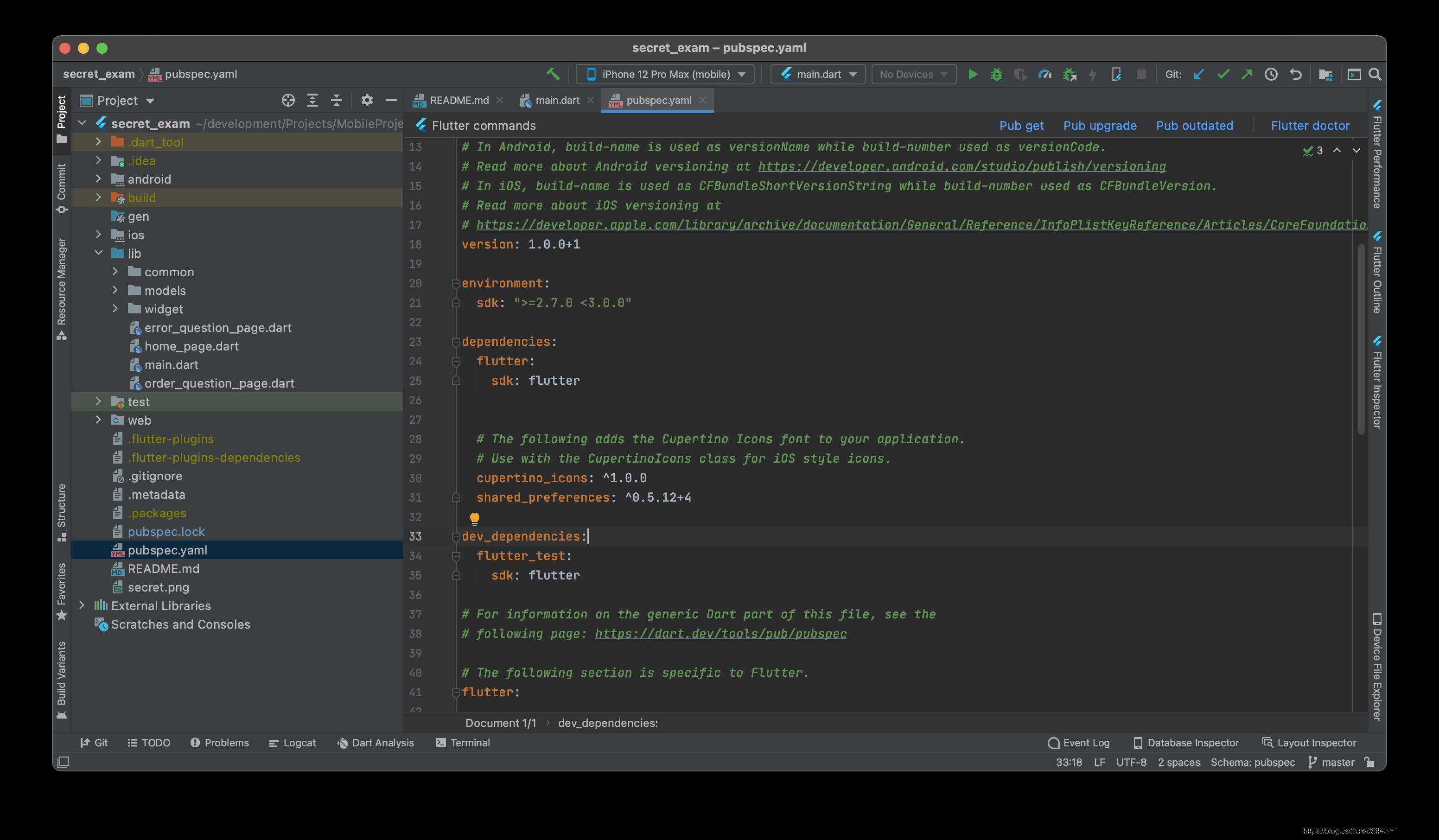Screen dimensions: 1439x840
Task: Click the Flutter hot reload icon
Action: (x=1093, y=74)
